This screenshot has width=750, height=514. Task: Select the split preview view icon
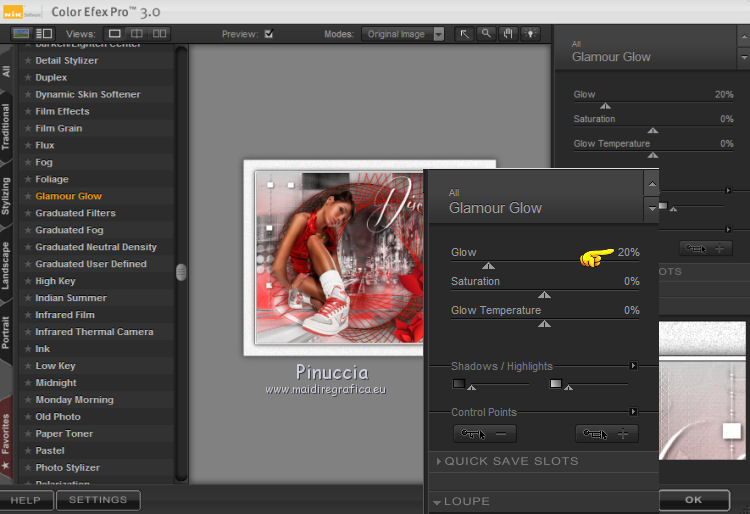(x=137, y=33)
